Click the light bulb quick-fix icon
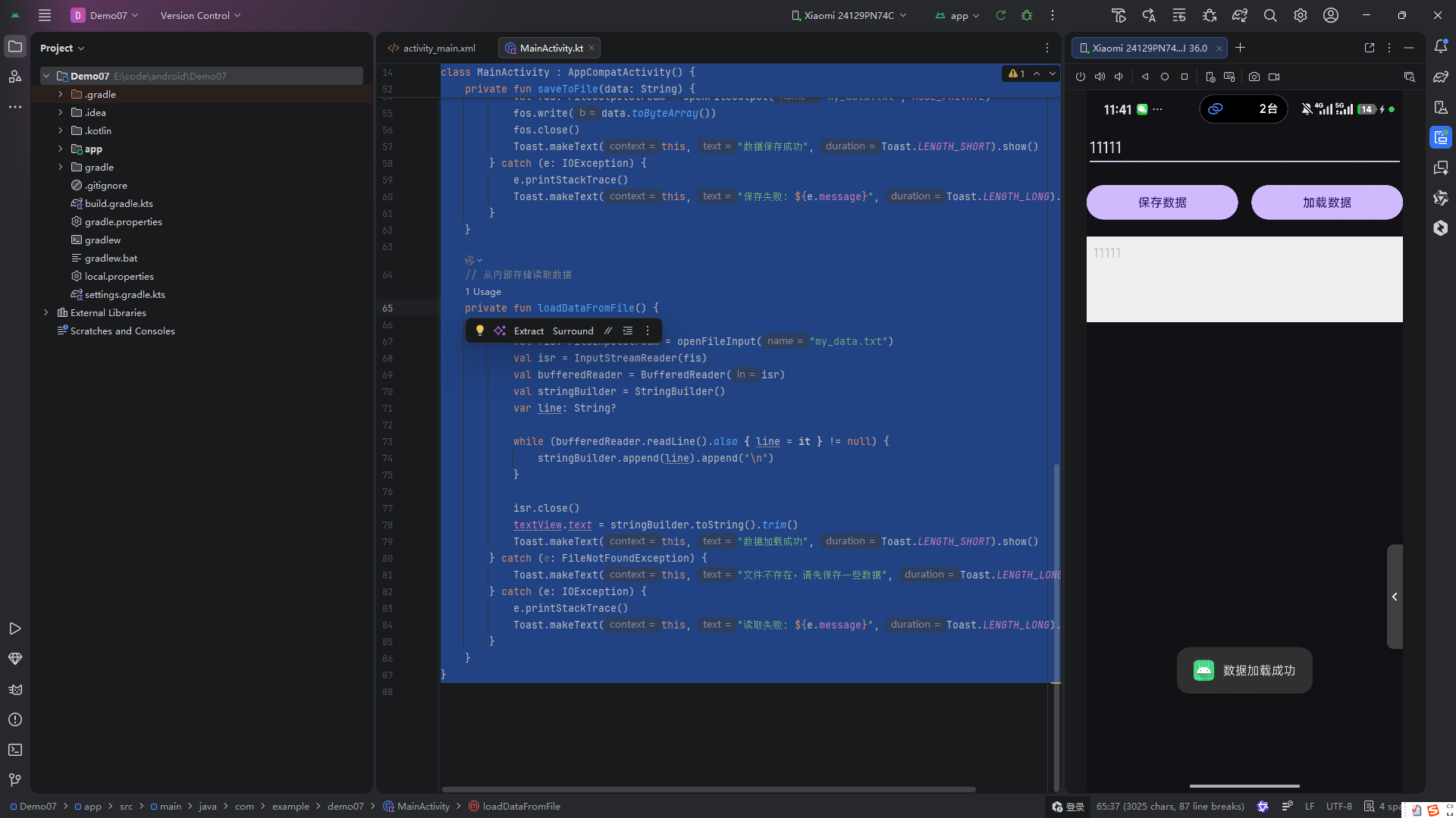 coord(479,331)
